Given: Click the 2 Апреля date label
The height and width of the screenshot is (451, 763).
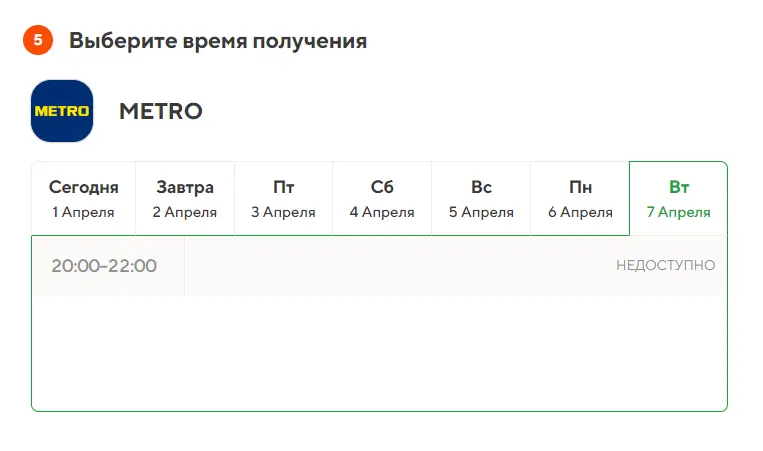Looking at the screenshot, I should pos(184,212).
